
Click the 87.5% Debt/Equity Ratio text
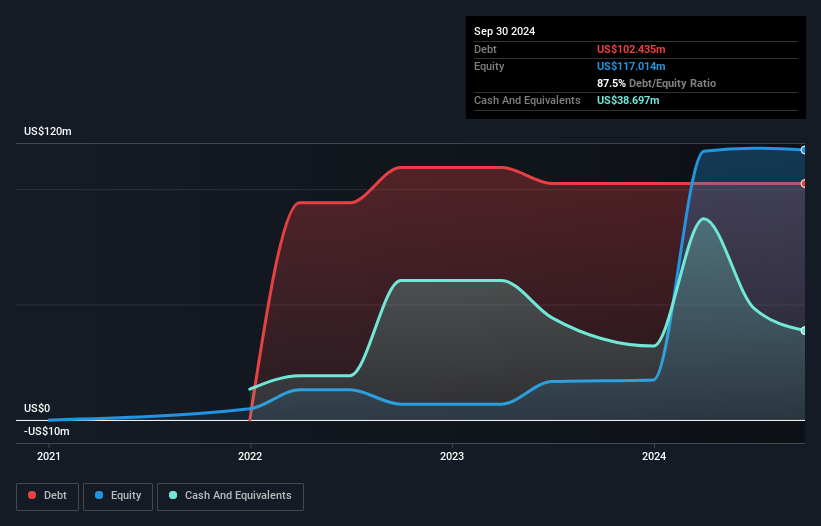click(x=657, y=83)
